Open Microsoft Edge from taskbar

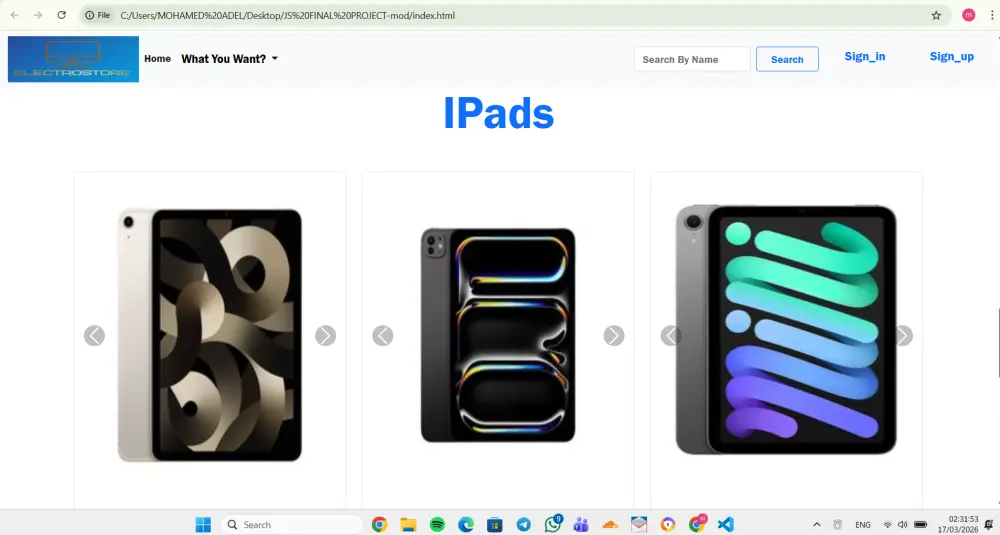coord(466,524)
